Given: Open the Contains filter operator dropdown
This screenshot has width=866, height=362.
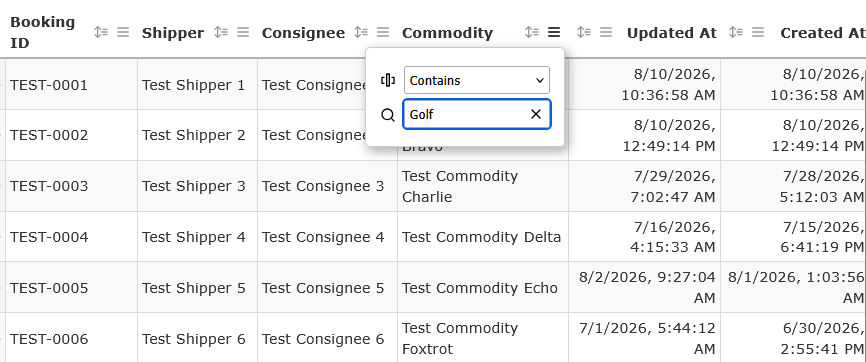Looking at the screenshot, I should pos(477,80).
